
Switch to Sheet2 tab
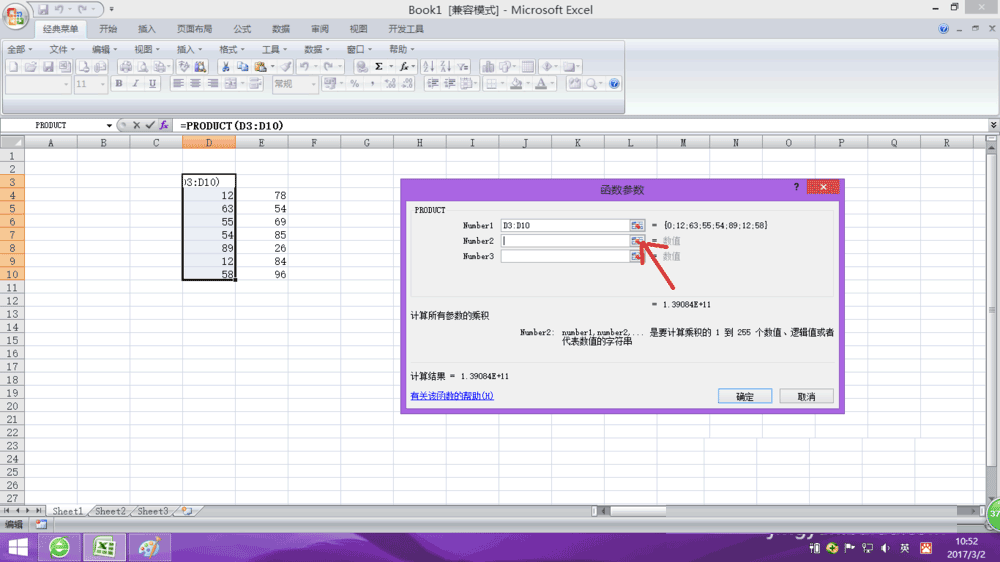pyautogui.click(x=110, y=511)
